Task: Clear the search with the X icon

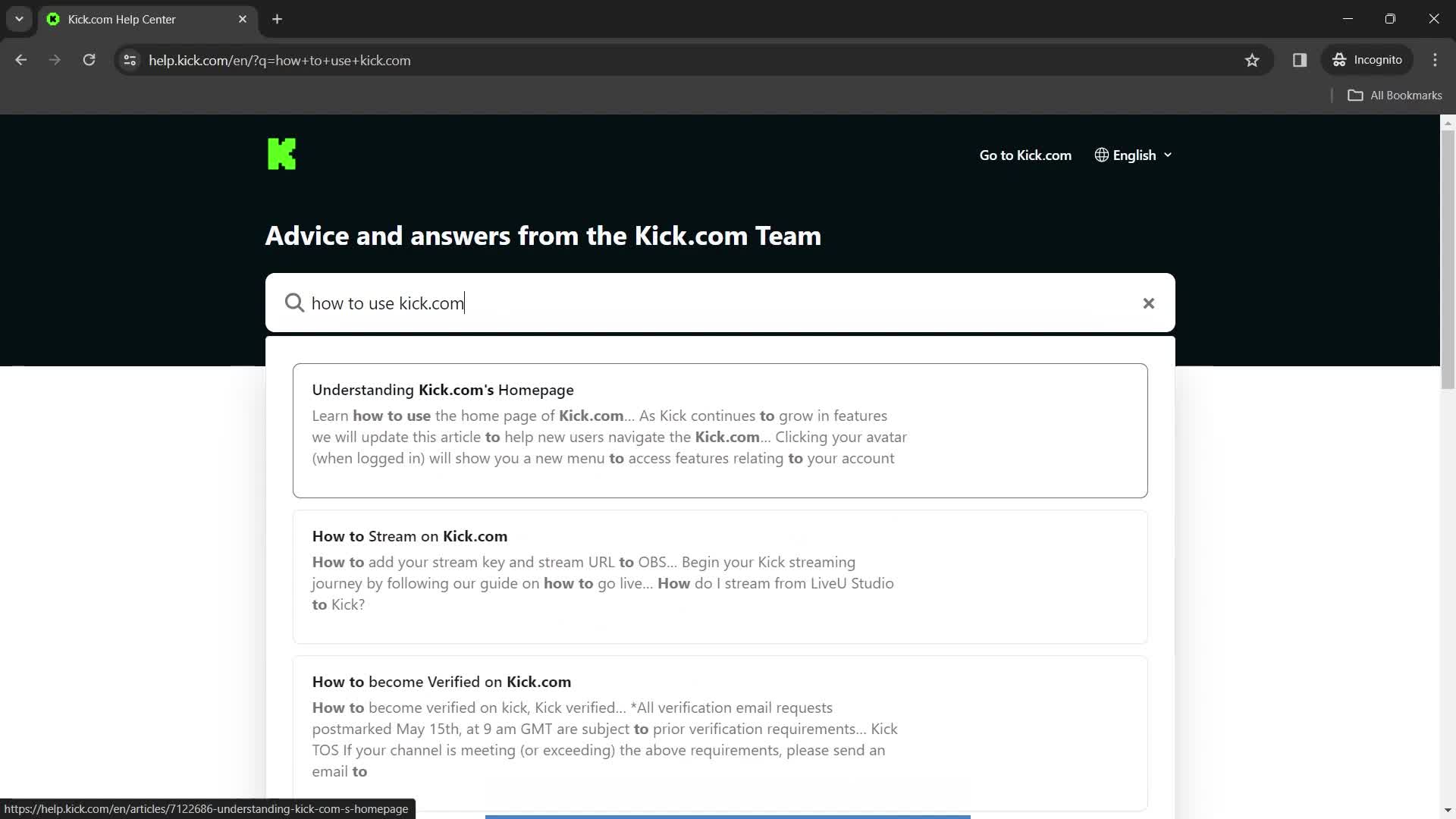Action: pos(1148,303)
